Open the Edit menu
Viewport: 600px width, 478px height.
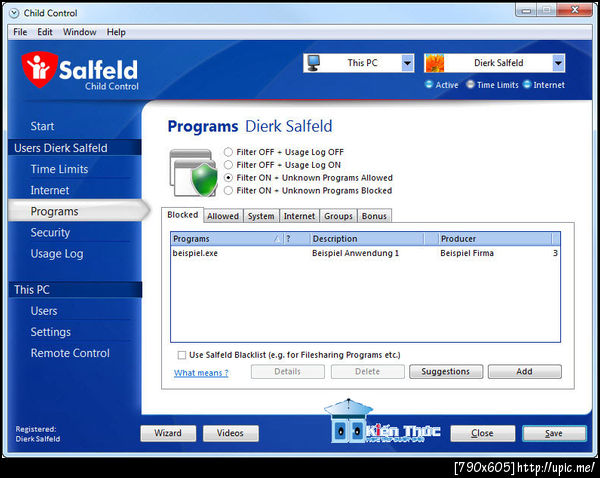pos(45,32)
